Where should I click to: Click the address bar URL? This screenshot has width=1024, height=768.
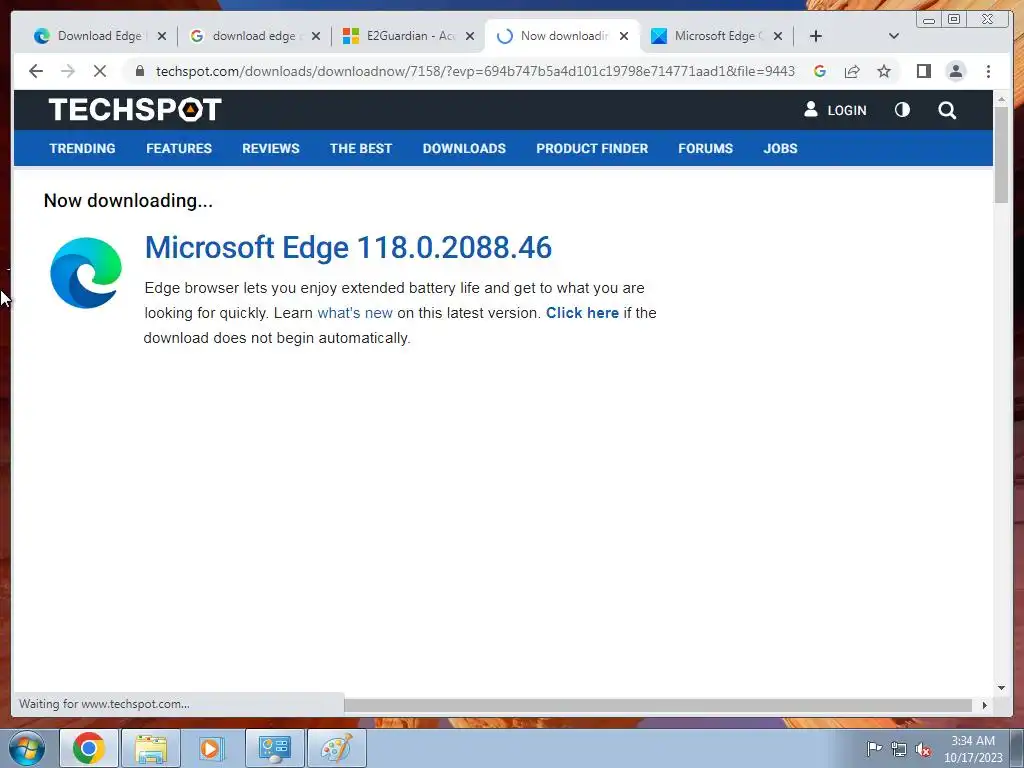[x=475, y=71]
